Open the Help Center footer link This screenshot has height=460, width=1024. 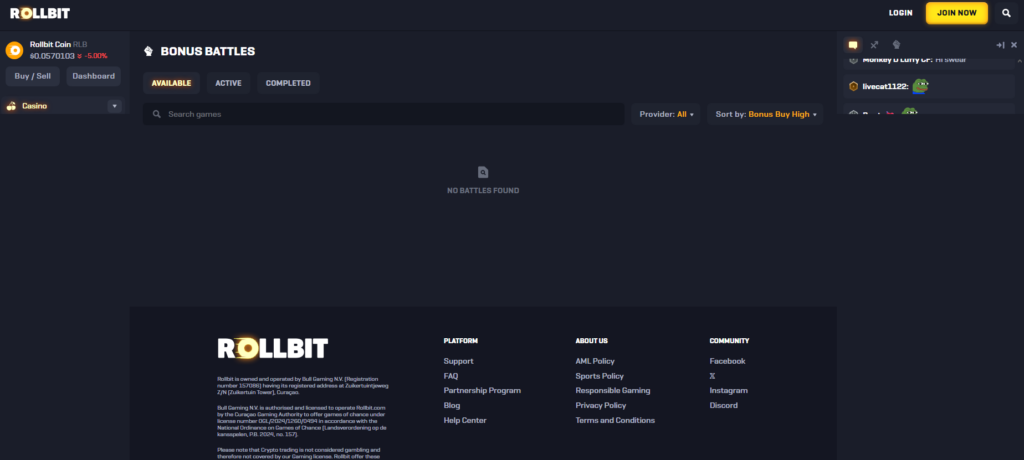pyautogui.click(x=465, y=421)
